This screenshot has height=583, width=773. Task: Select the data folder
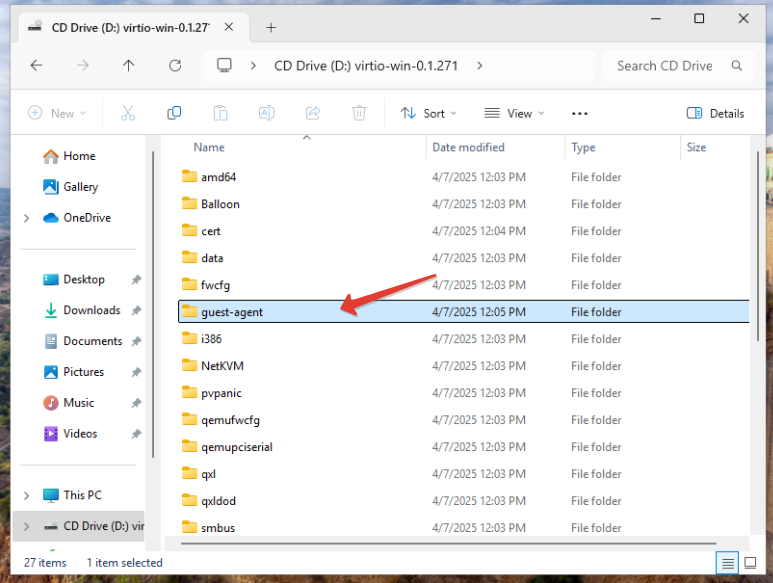(x=463, y=258)
